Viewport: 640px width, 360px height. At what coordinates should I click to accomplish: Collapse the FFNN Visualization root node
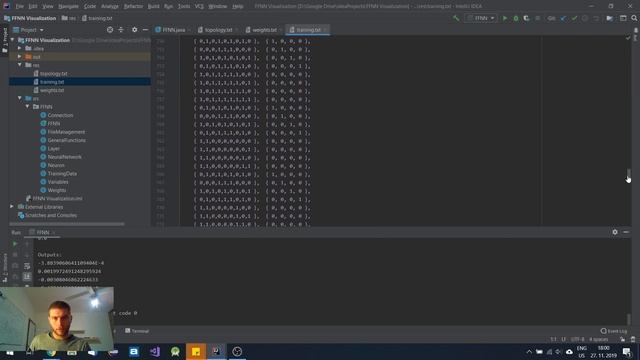pyautogui.click(x=12, y=40)
